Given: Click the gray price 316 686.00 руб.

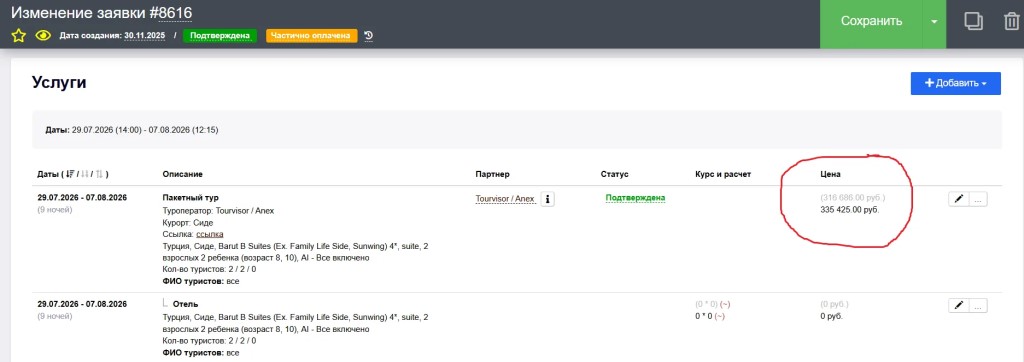Looking at the screenshot, I should click(x=853, y=197).
